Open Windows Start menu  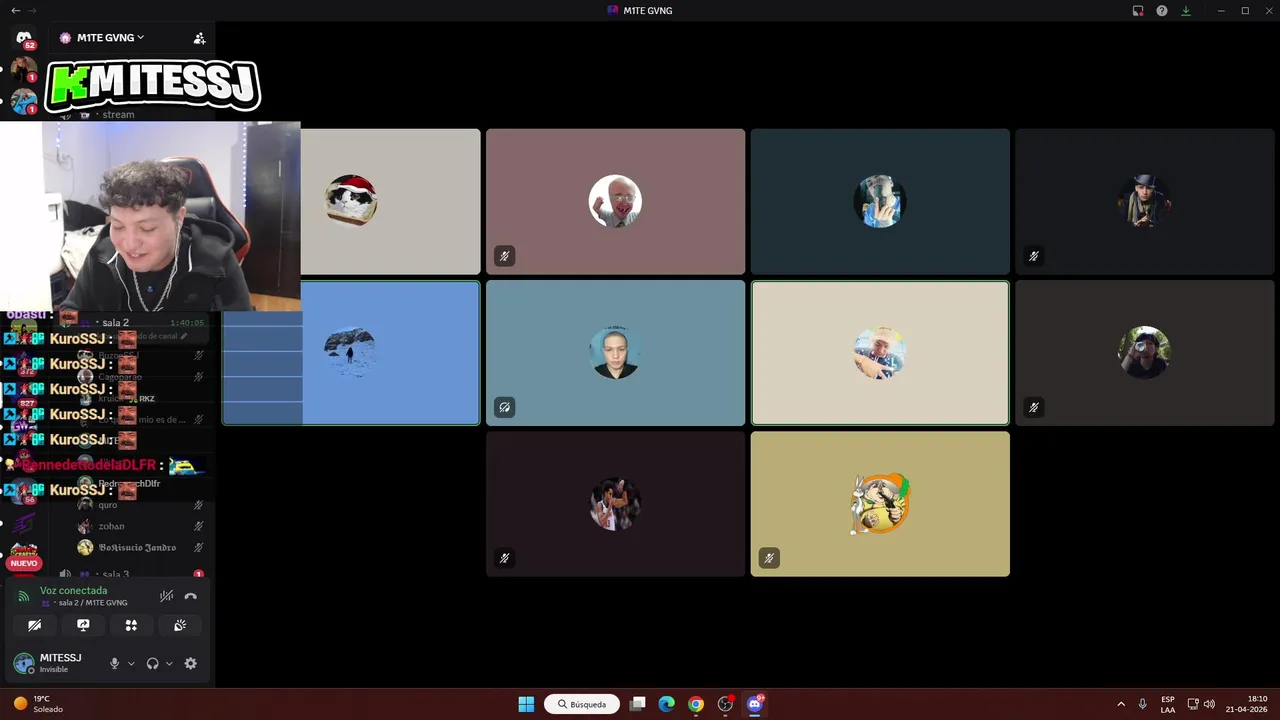pos(526,704)
